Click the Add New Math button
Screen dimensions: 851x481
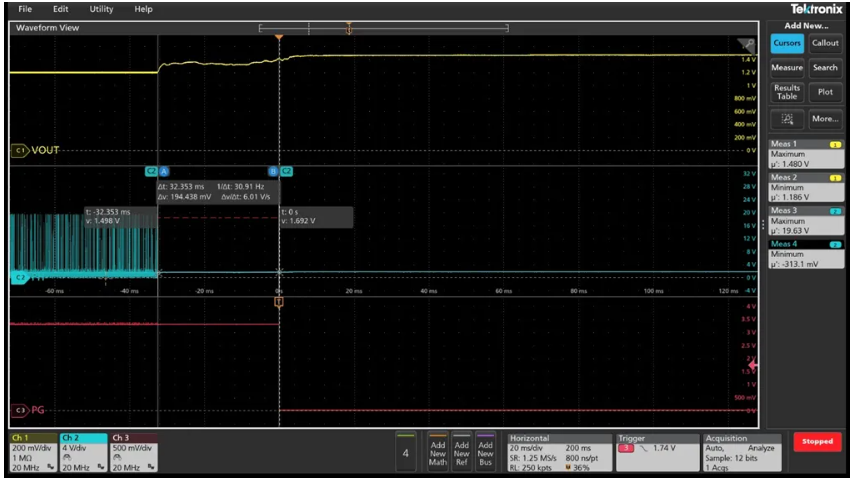click(437, 453)
